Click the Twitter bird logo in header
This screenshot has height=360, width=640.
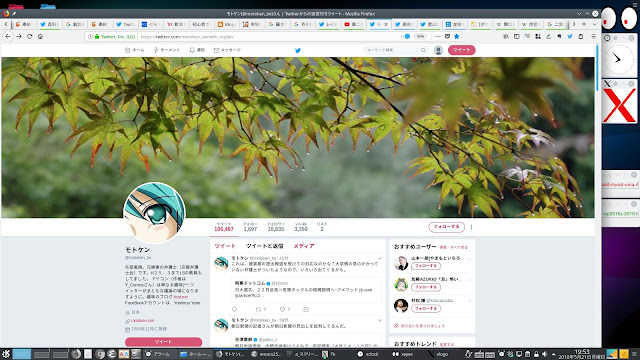pos(298,50)
